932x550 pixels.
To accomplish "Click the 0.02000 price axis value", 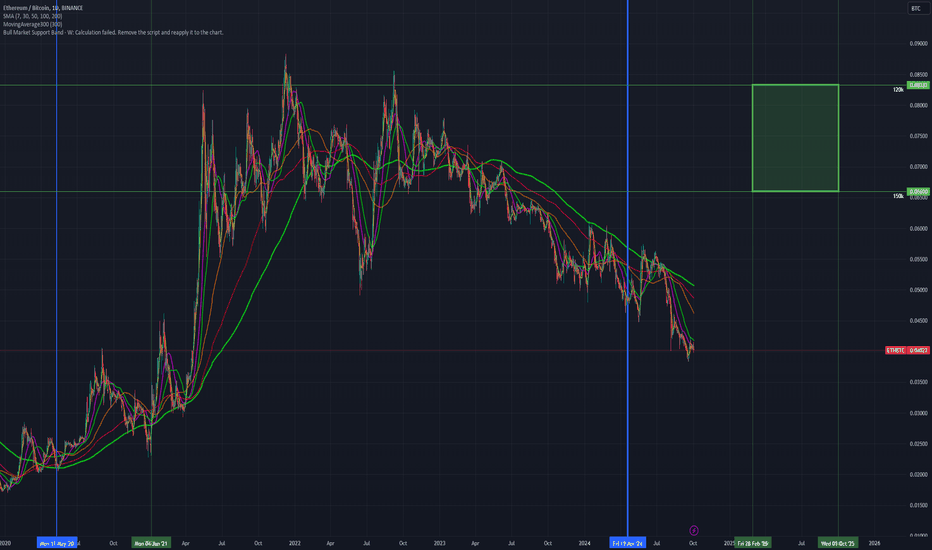I will click(x=918, y=474).
